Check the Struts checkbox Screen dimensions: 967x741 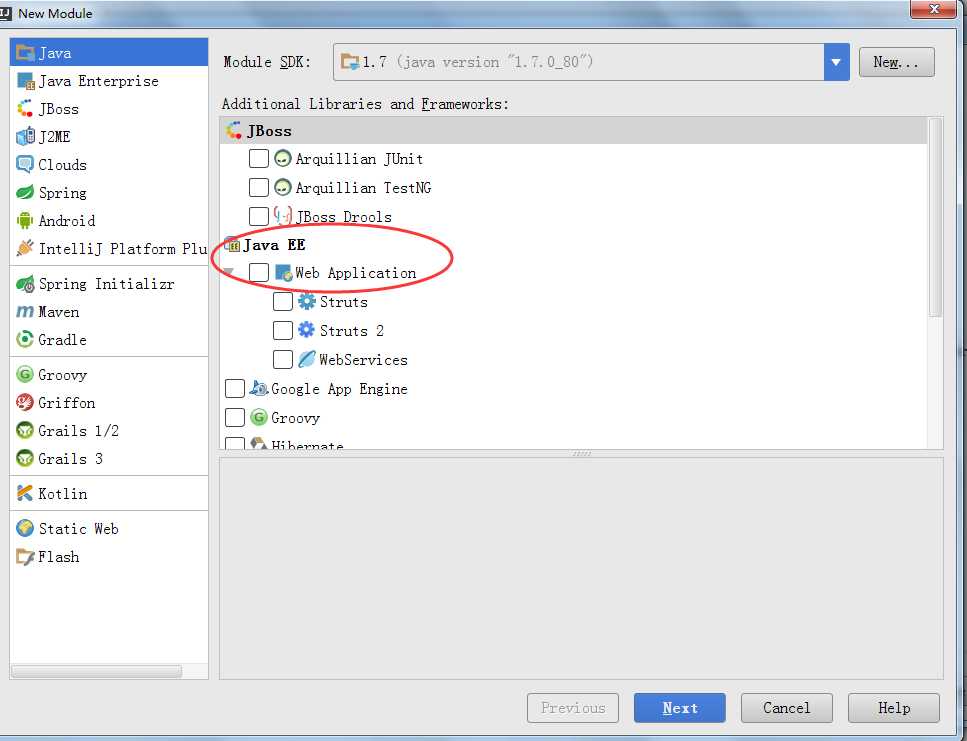(283, 301)
